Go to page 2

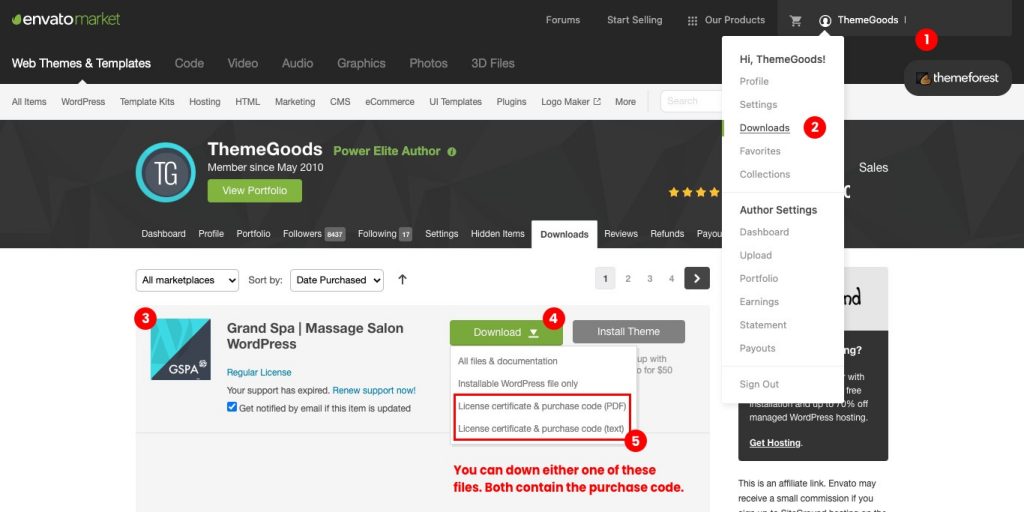point(628,279)
